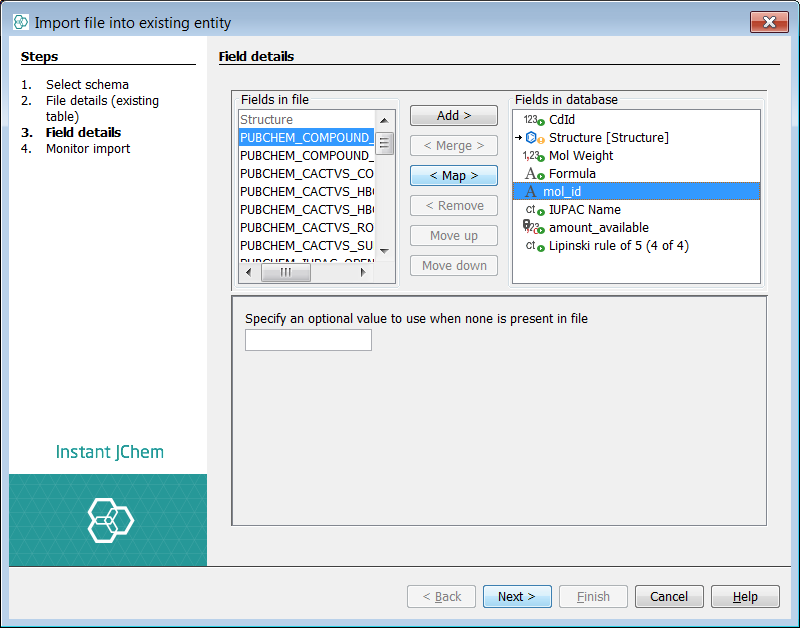Viewport: 800px width, 628px height.
Task: Click the Formula text field icon
Action: 534,174
